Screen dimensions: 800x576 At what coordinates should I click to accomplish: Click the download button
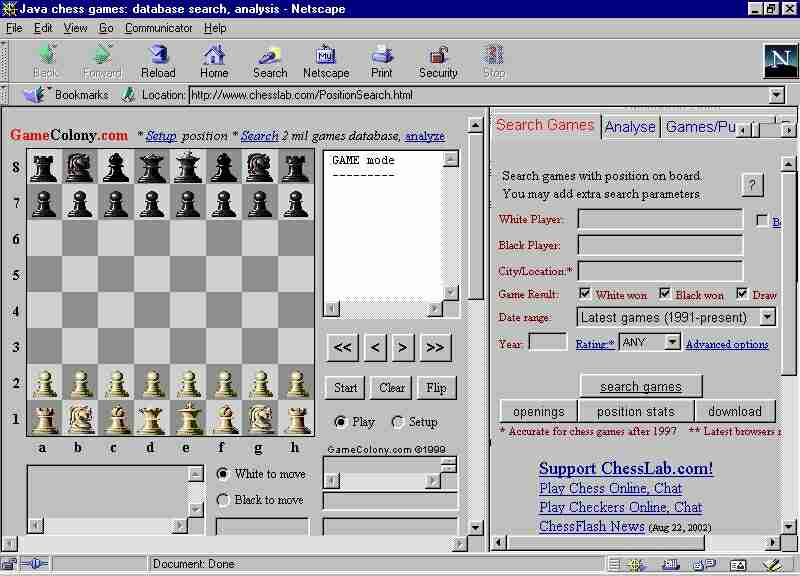(735, 411)
